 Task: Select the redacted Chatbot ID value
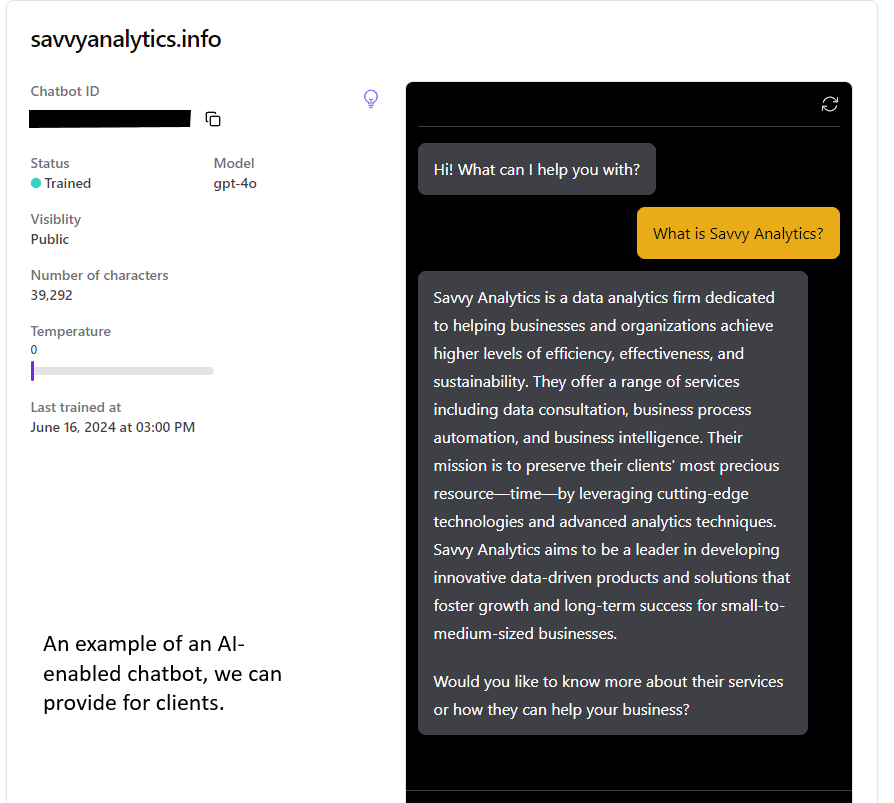point(110,119)
